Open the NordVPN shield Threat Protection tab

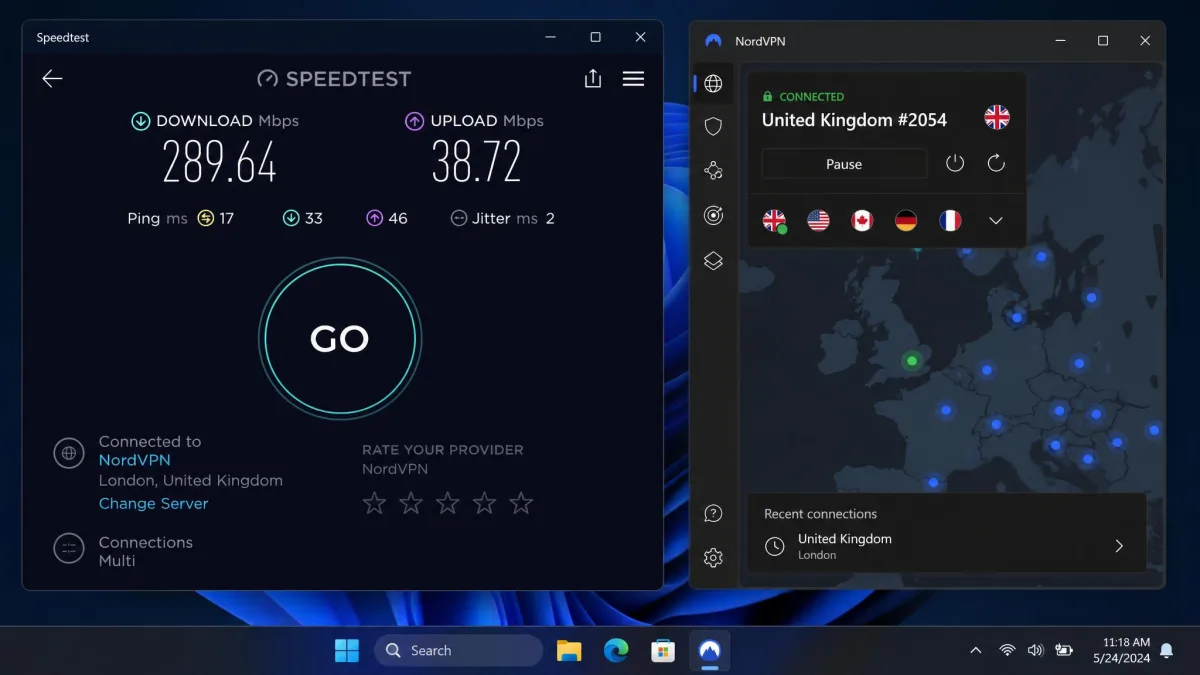click(713, 126)
